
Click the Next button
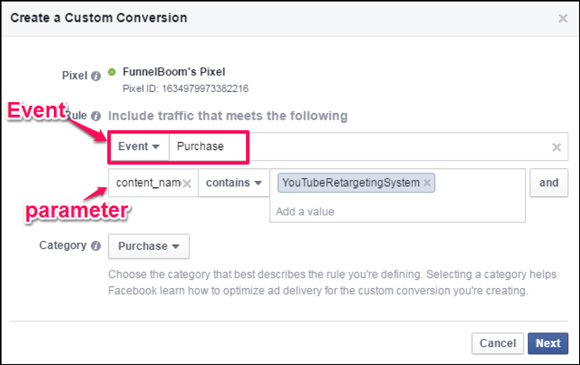click(x=548, y=343)
